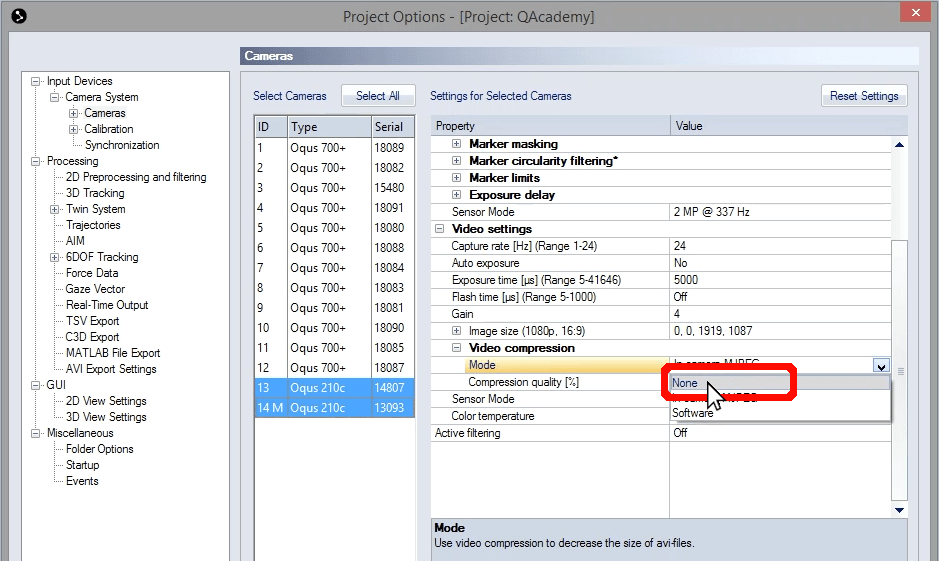Sort camera list by ID column header
The width and height of the screenshot is (939, 561).
coord(271,127)
